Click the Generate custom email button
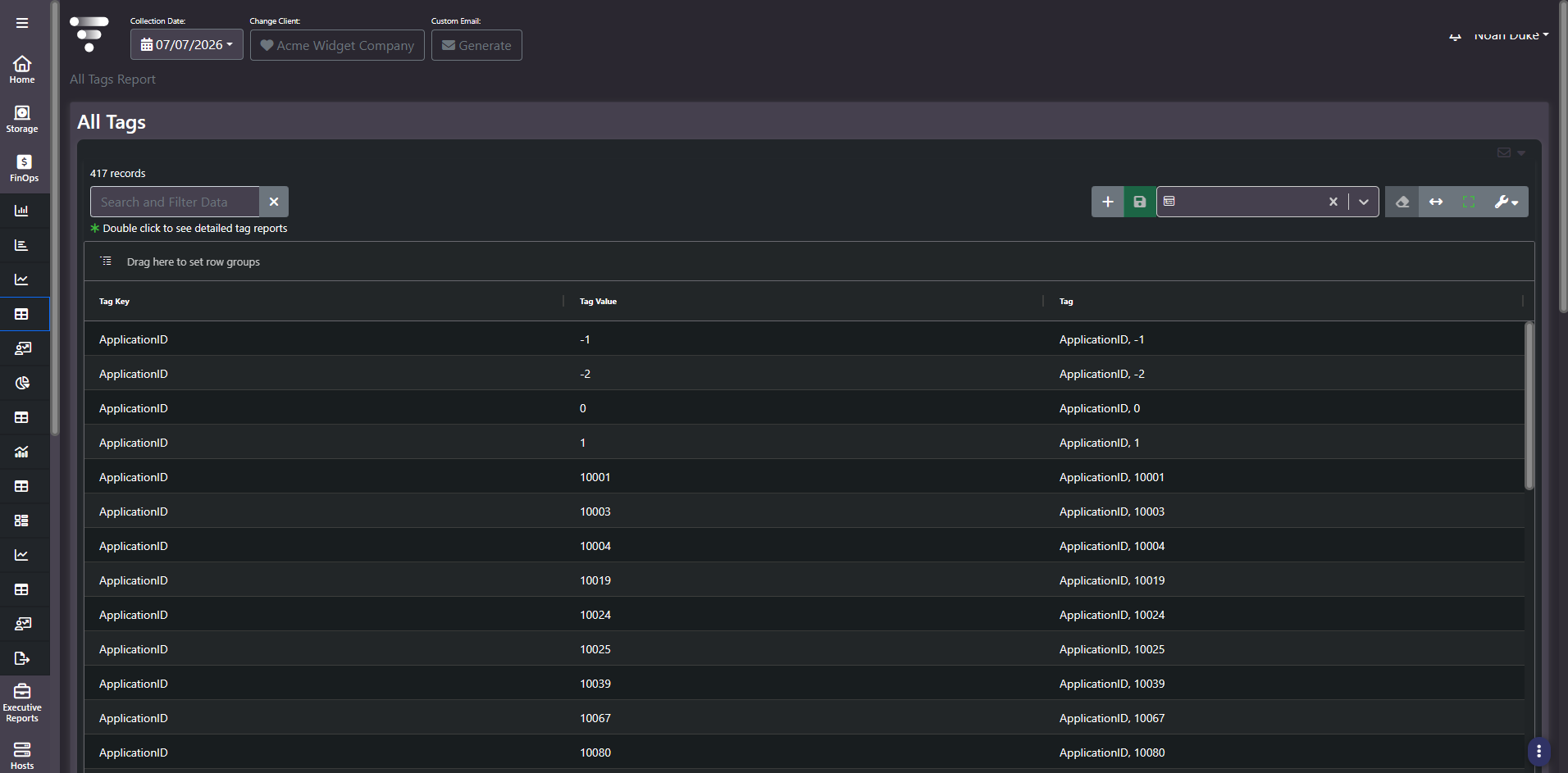 pos(476,45)
